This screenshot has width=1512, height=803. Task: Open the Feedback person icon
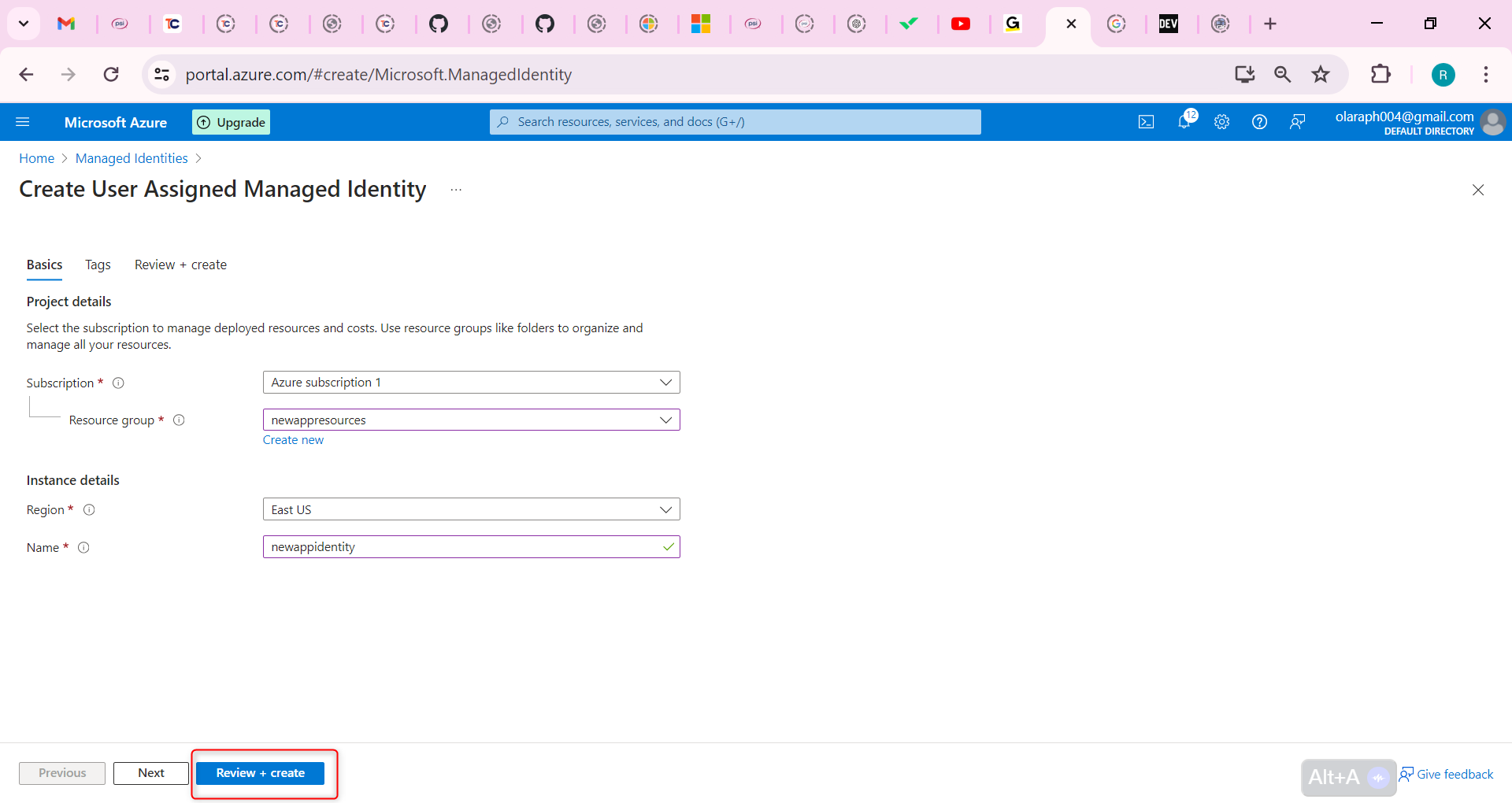pyautogui.click(x=1297, y=121)
